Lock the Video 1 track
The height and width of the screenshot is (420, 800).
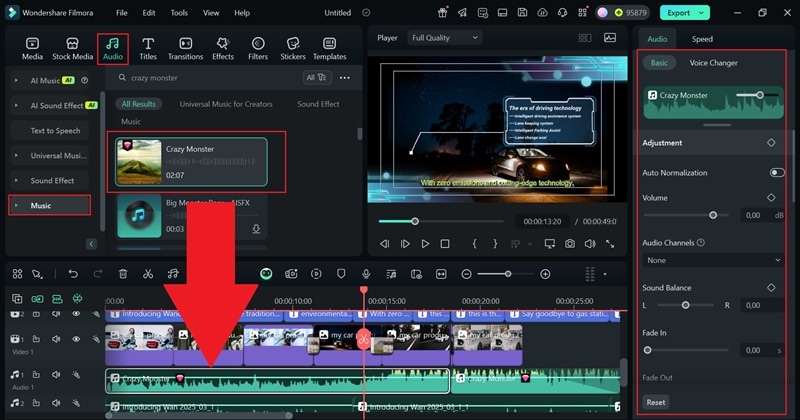pos(36,339)
